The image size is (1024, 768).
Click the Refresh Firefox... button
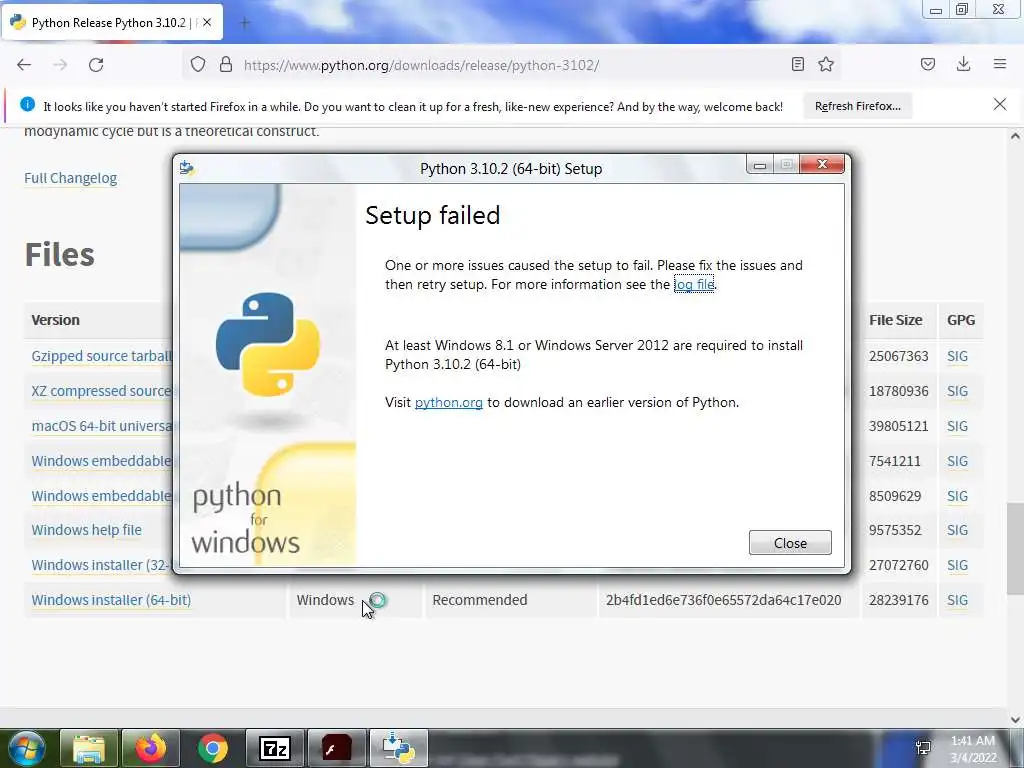pos(857,106)
